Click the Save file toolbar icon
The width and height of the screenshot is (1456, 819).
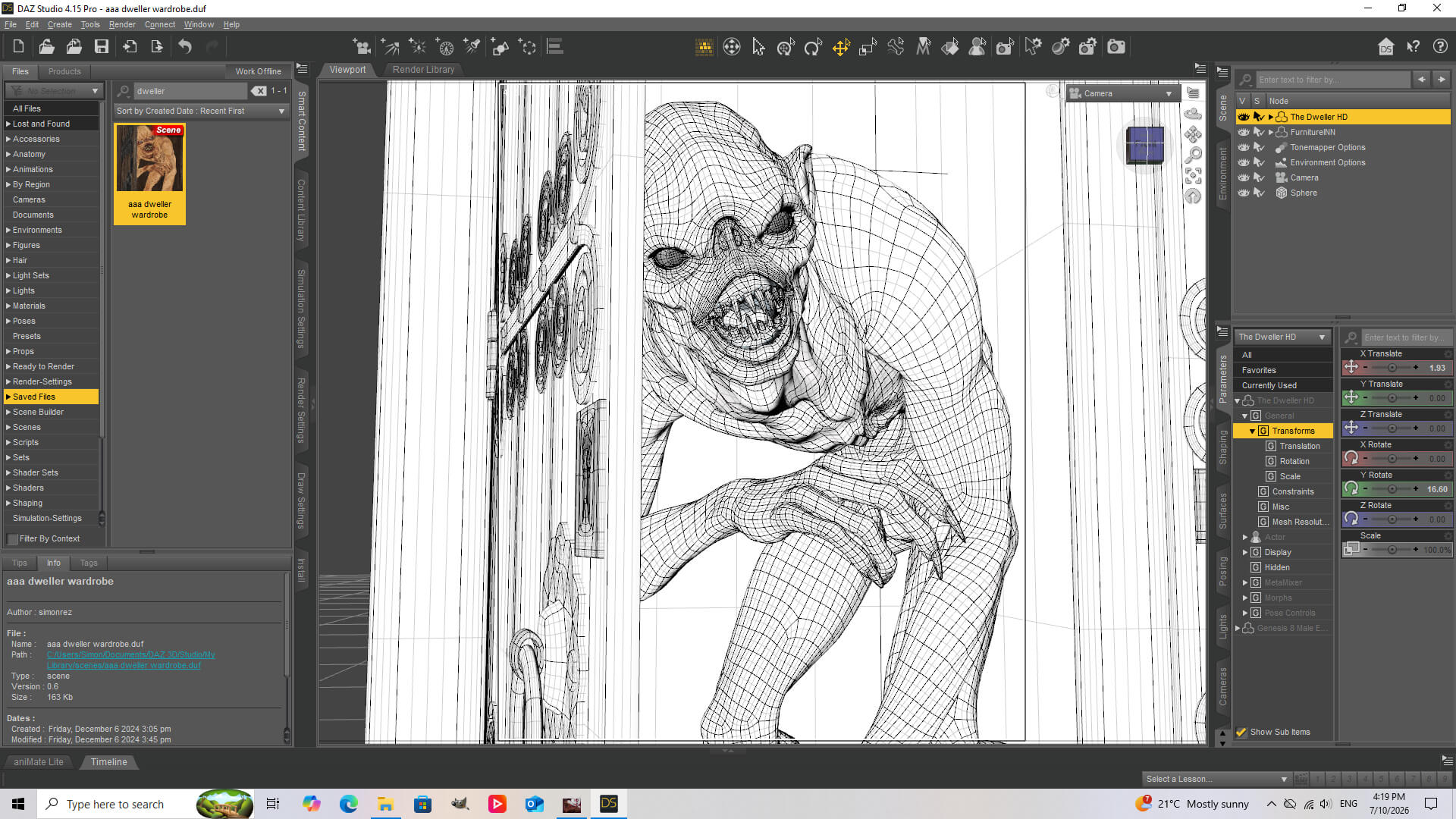point(101,47)
